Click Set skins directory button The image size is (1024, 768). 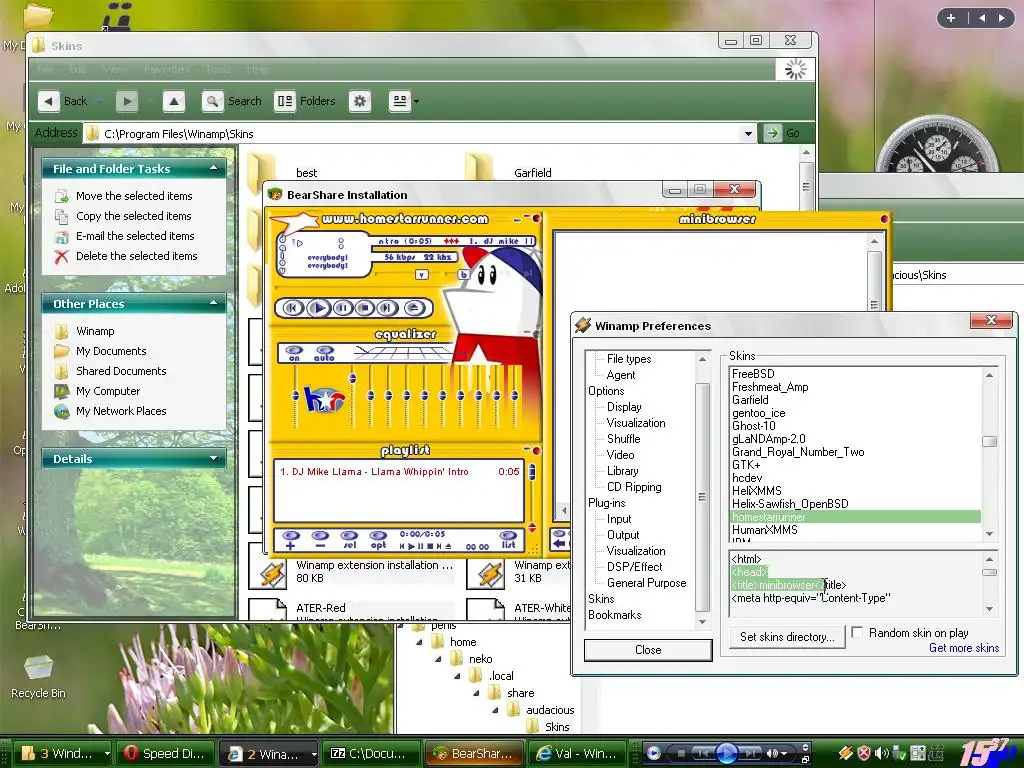[x=787, y=637]
